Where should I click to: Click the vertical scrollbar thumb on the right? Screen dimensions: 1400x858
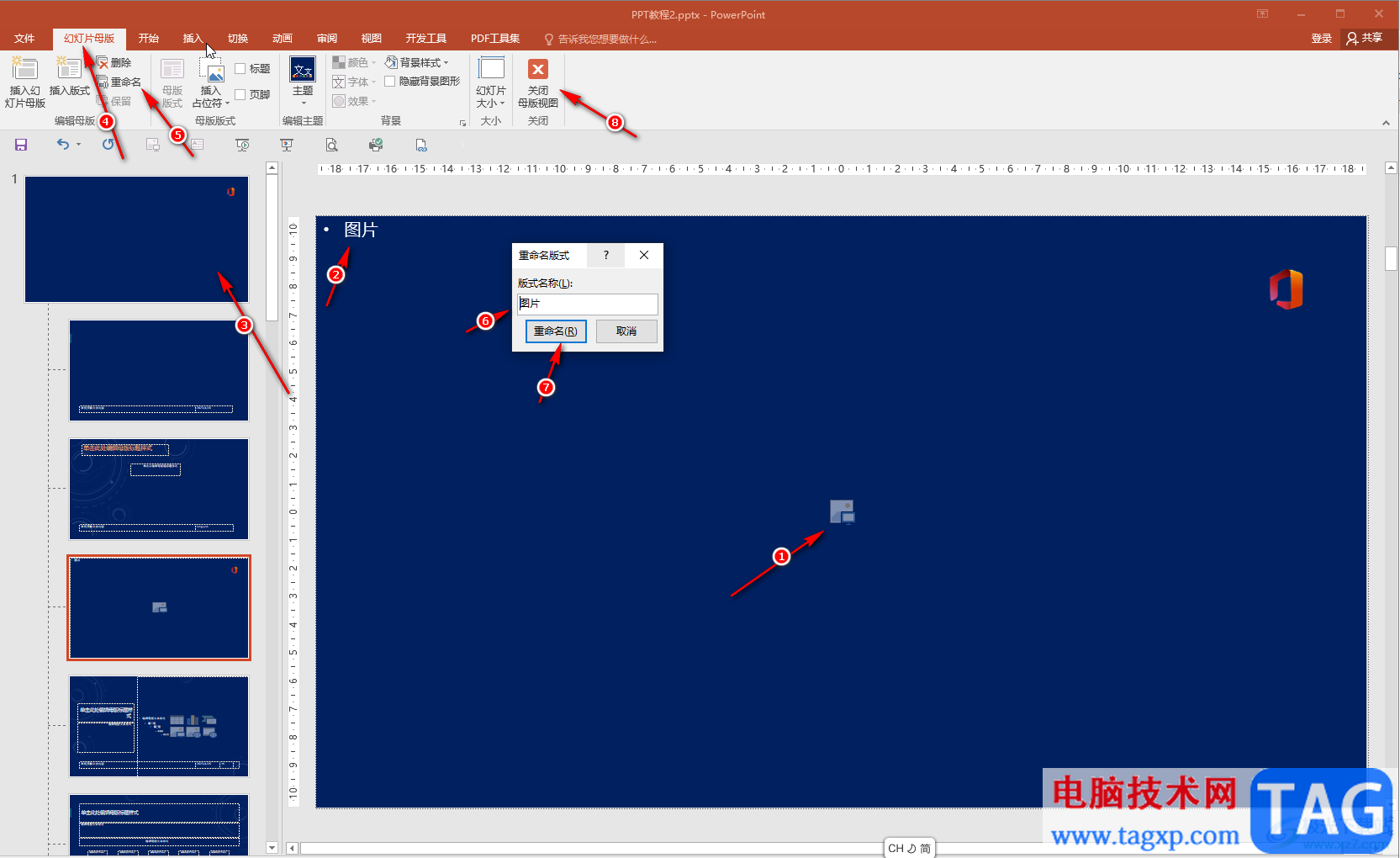pyautogui.click(x=1391, y=257)
